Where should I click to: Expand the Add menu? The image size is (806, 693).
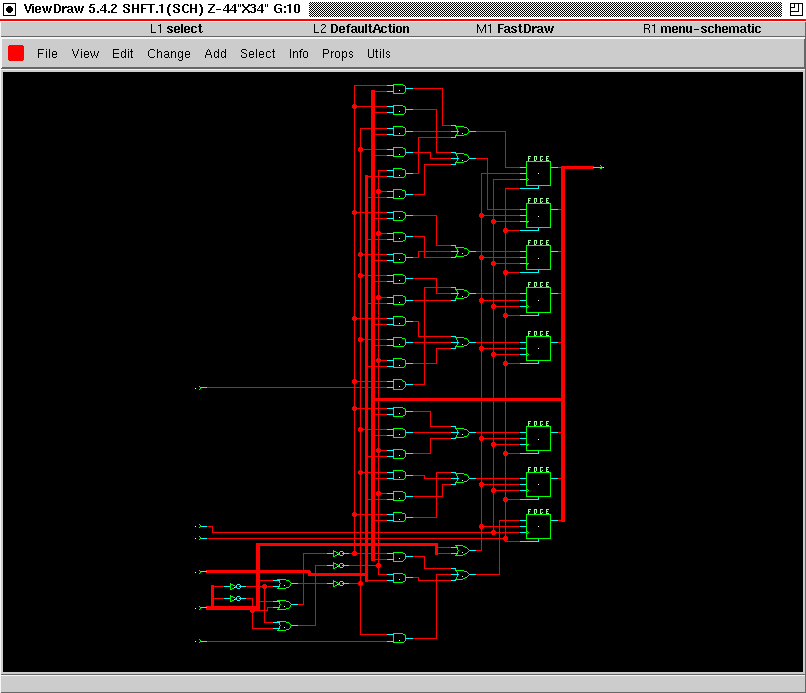[x=215, y=54]
